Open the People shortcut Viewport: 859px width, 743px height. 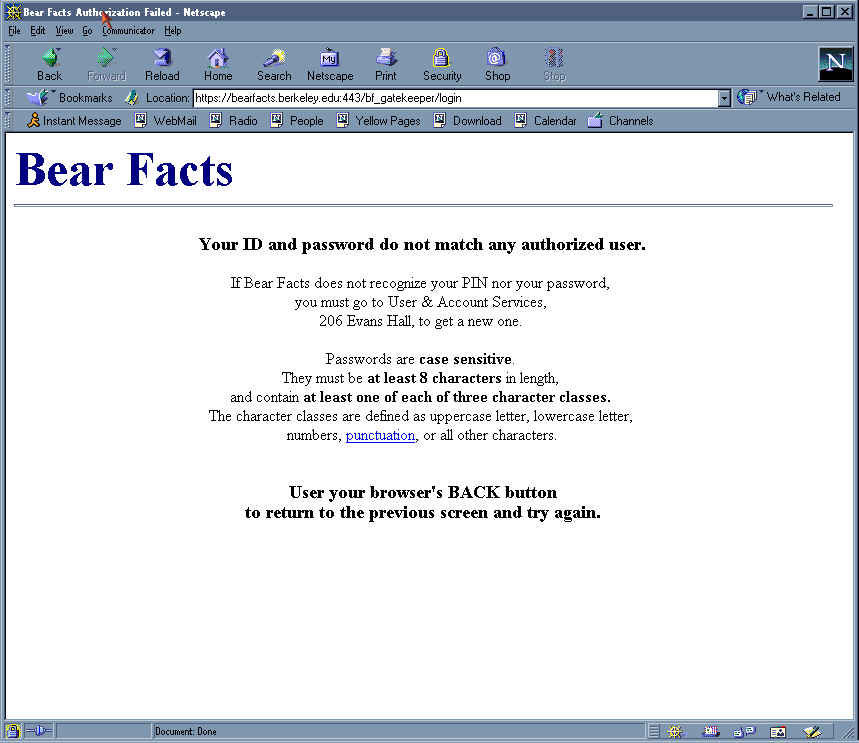(x=297, y=121)
